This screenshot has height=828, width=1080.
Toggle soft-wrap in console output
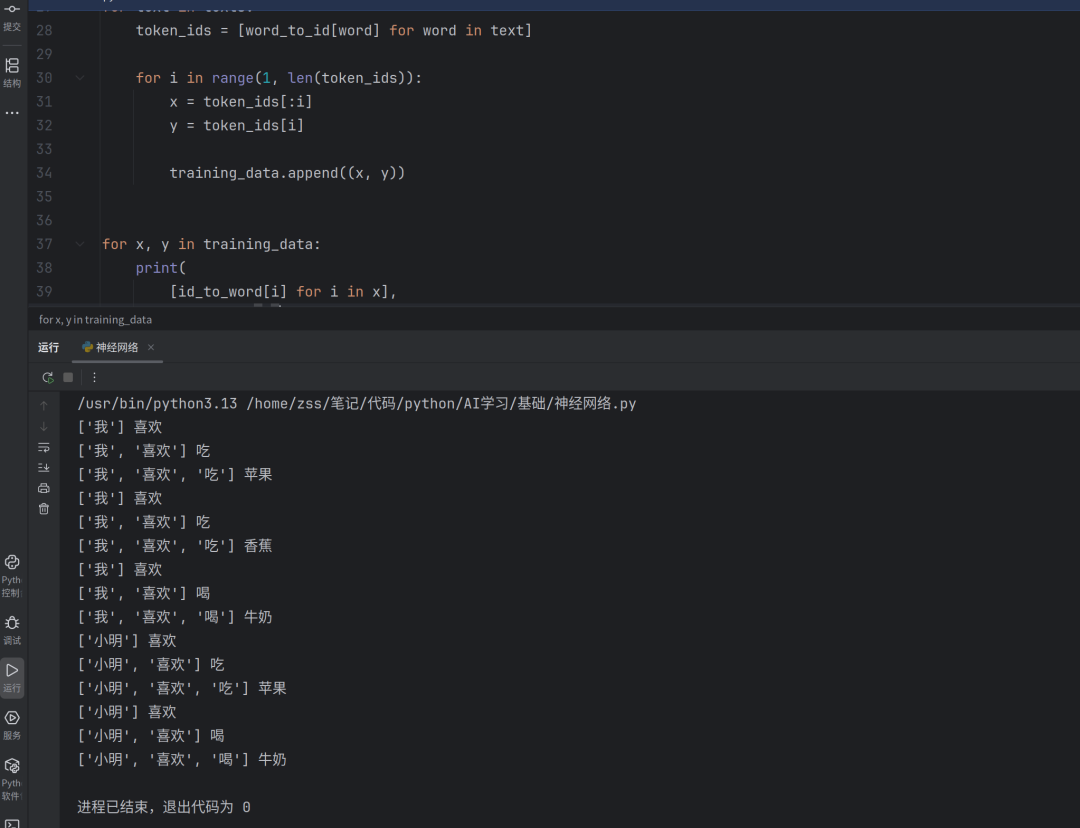[44, 448]
